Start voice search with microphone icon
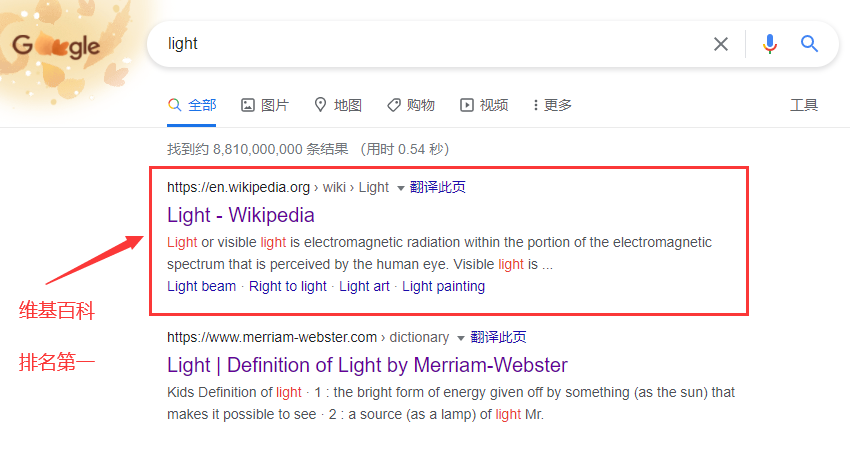This screenshot has height=458, width=850. coord(769,44)
